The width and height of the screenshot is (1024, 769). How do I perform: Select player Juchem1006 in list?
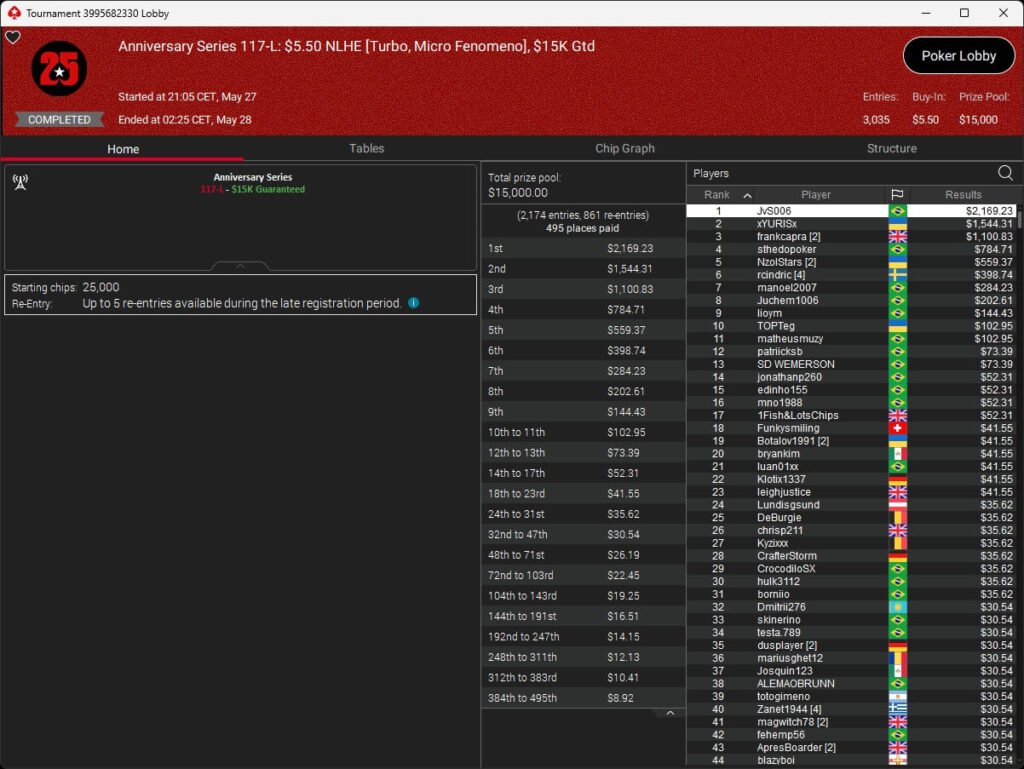(852, 300)
